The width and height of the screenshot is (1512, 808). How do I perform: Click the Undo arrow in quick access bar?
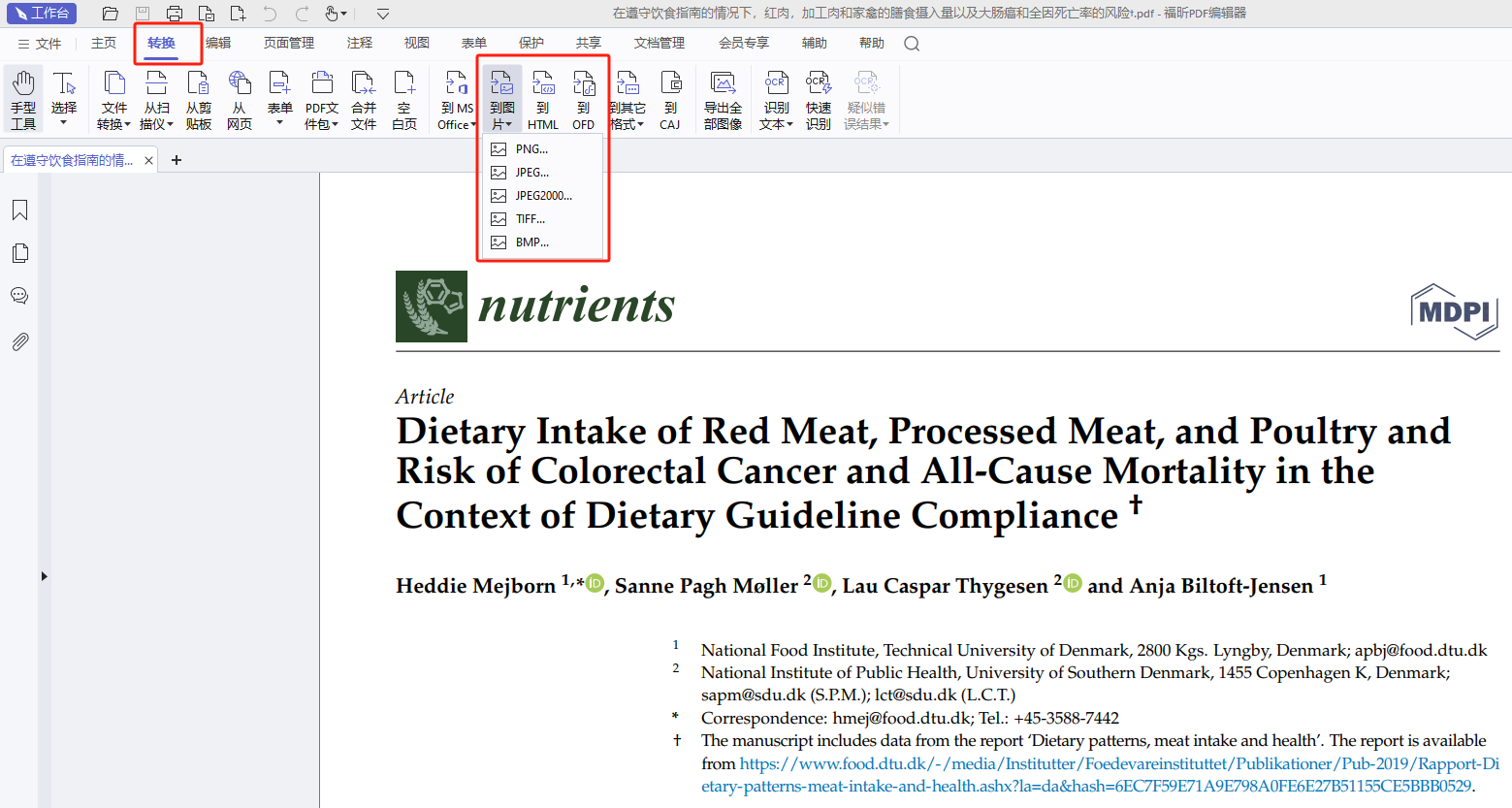click(270, 14)
